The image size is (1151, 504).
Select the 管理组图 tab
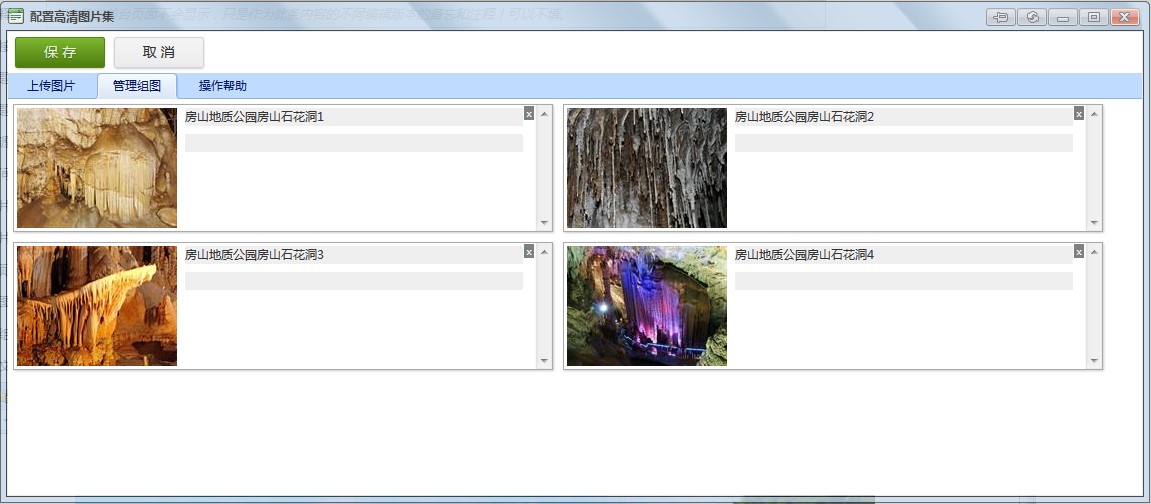pyautogui.click(x=137, y=86)
